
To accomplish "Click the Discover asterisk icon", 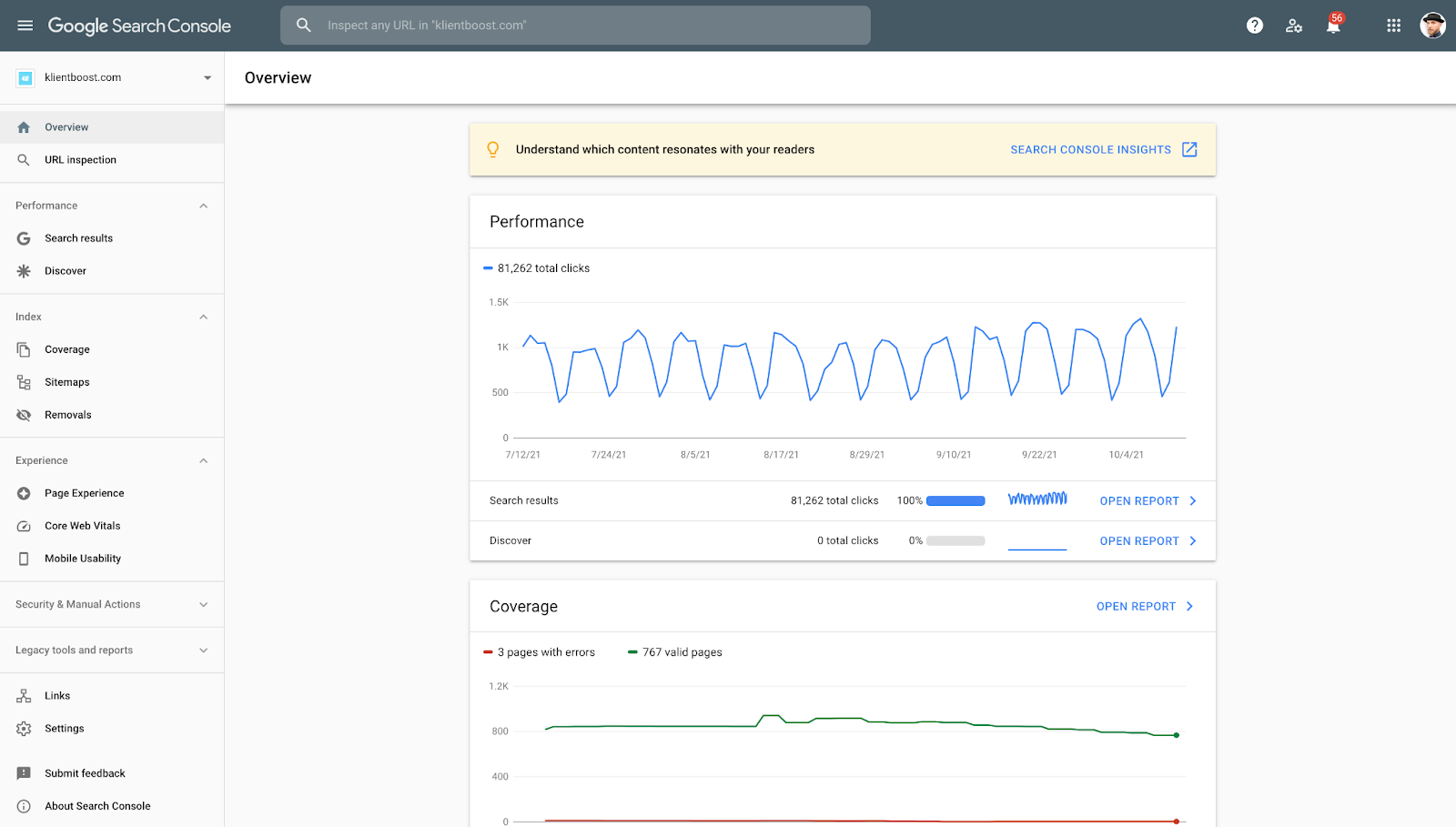I will [24, 271].
